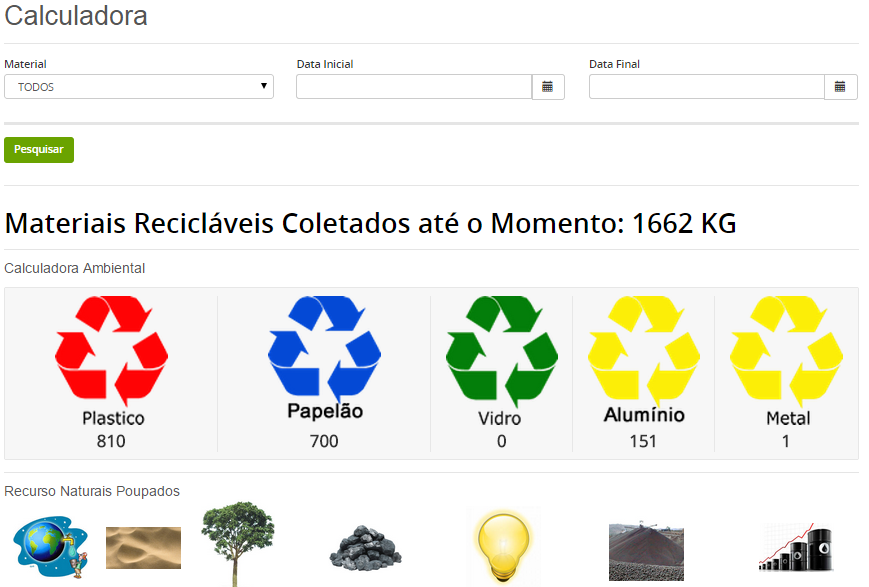Click the Metal label text
The height and width of the screenshot is (587, 869).
(788, 418)
